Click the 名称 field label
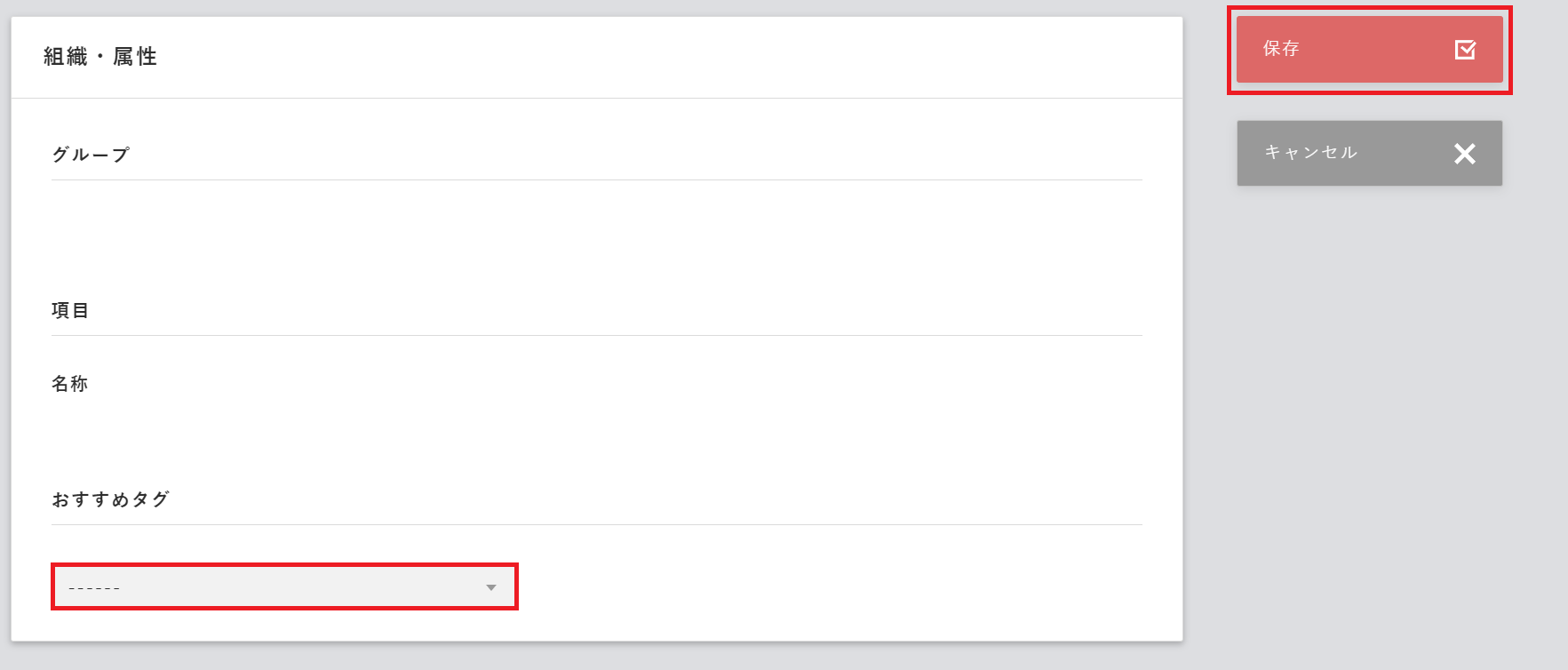The width and height of the screenshot is (1568, 670). point(70,384)
